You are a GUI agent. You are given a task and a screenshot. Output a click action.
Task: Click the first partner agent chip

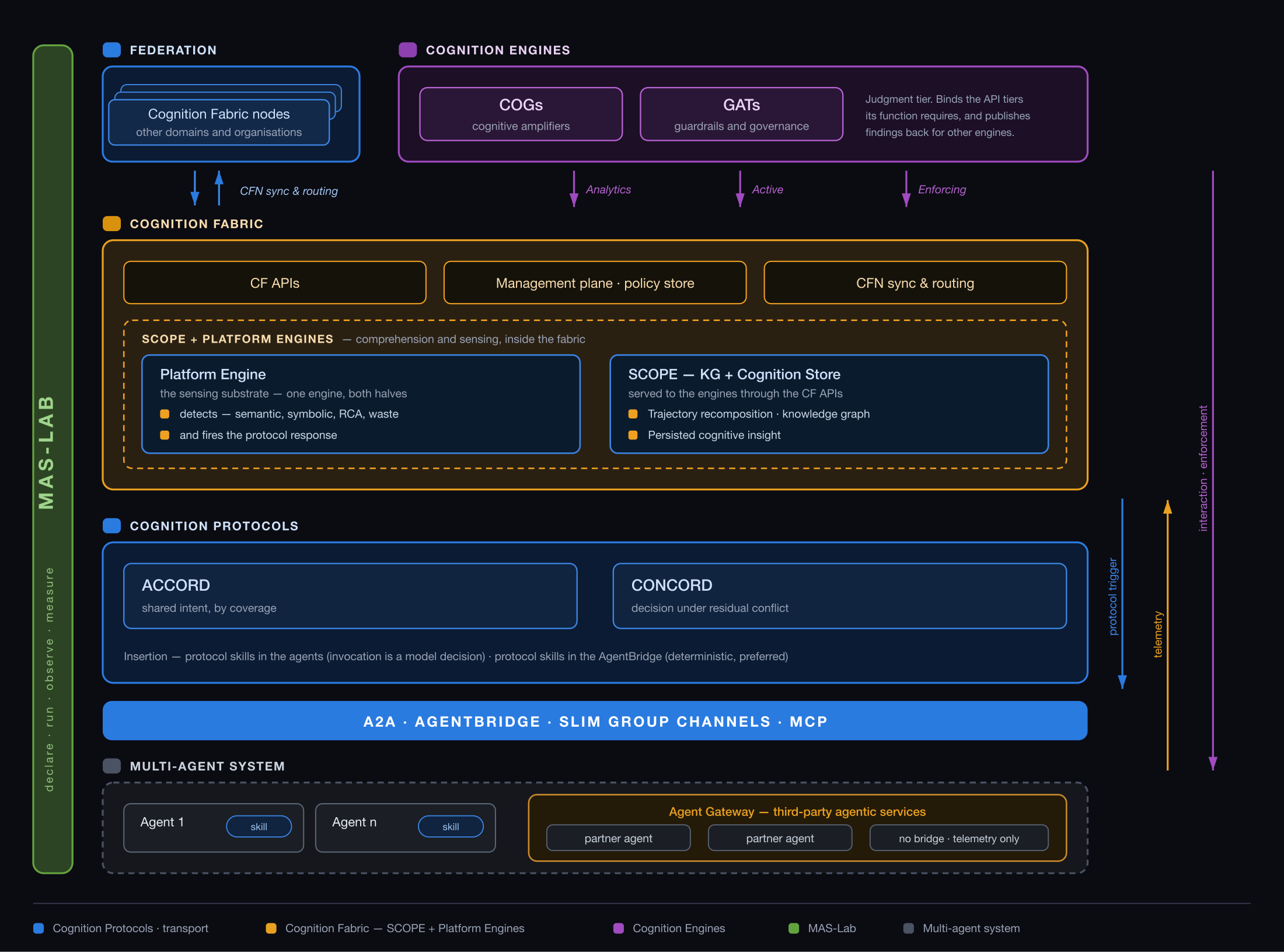coord(618,838)
